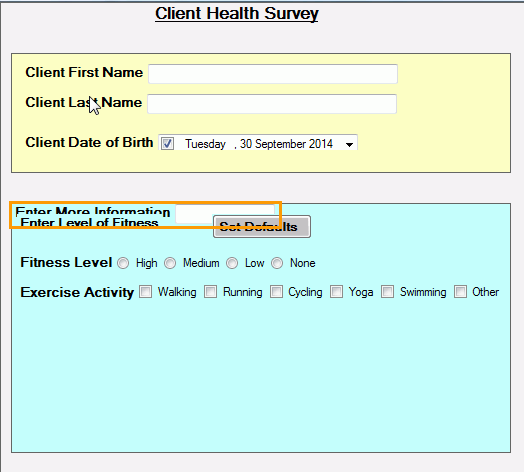Check the Swimming activity checkbox
The height and width of the screenshot is (472, 524).
(388, 291)
